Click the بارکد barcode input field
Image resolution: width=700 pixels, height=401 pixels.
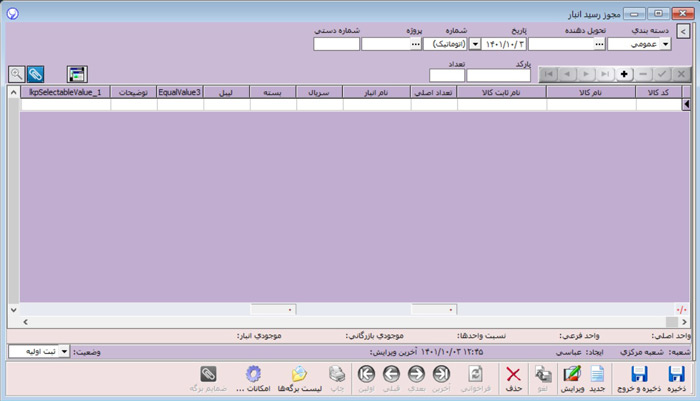pos(497,75)
